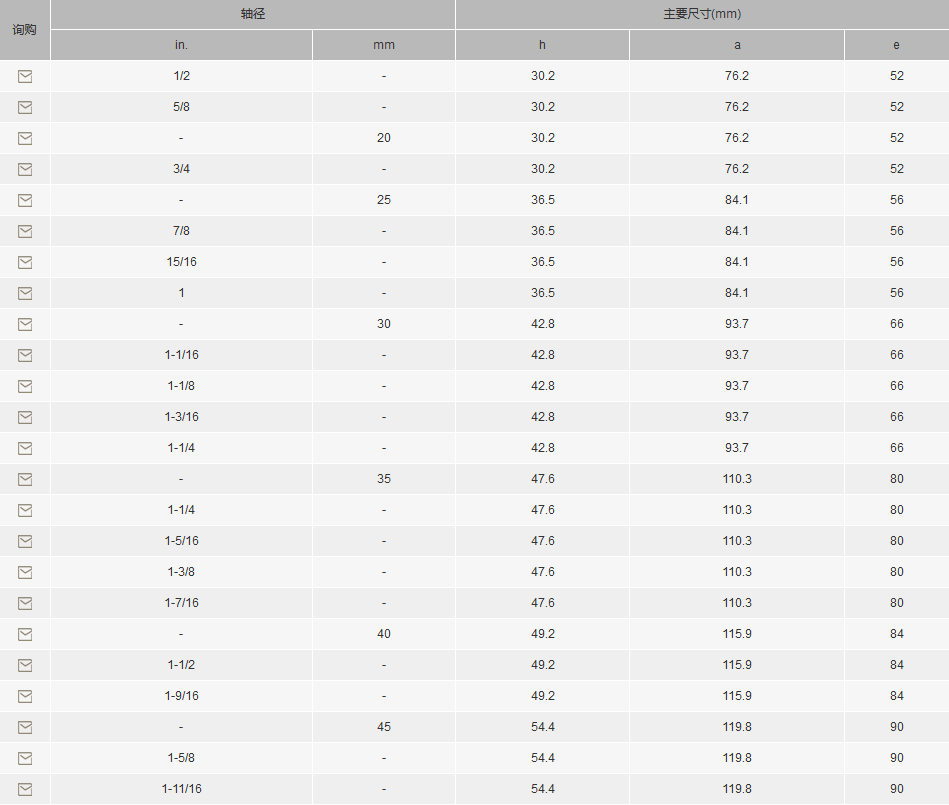Open inquiry envelope for 1-11/16 inch row
The height and width of the screenshot is (805, 949).
coord(25,789)
